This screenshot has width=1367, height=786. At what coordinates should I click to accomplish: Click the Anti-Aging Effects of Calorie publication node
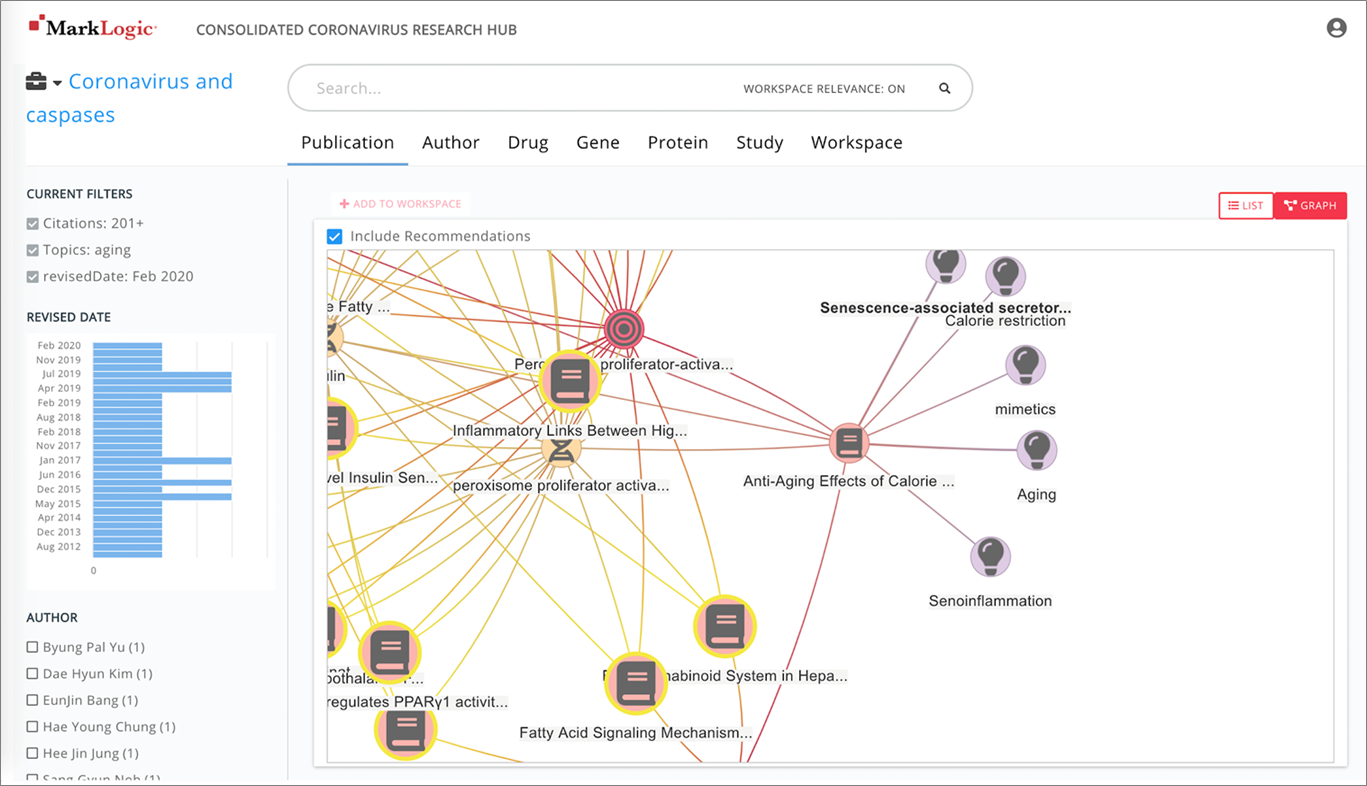(x=848, y=441)
